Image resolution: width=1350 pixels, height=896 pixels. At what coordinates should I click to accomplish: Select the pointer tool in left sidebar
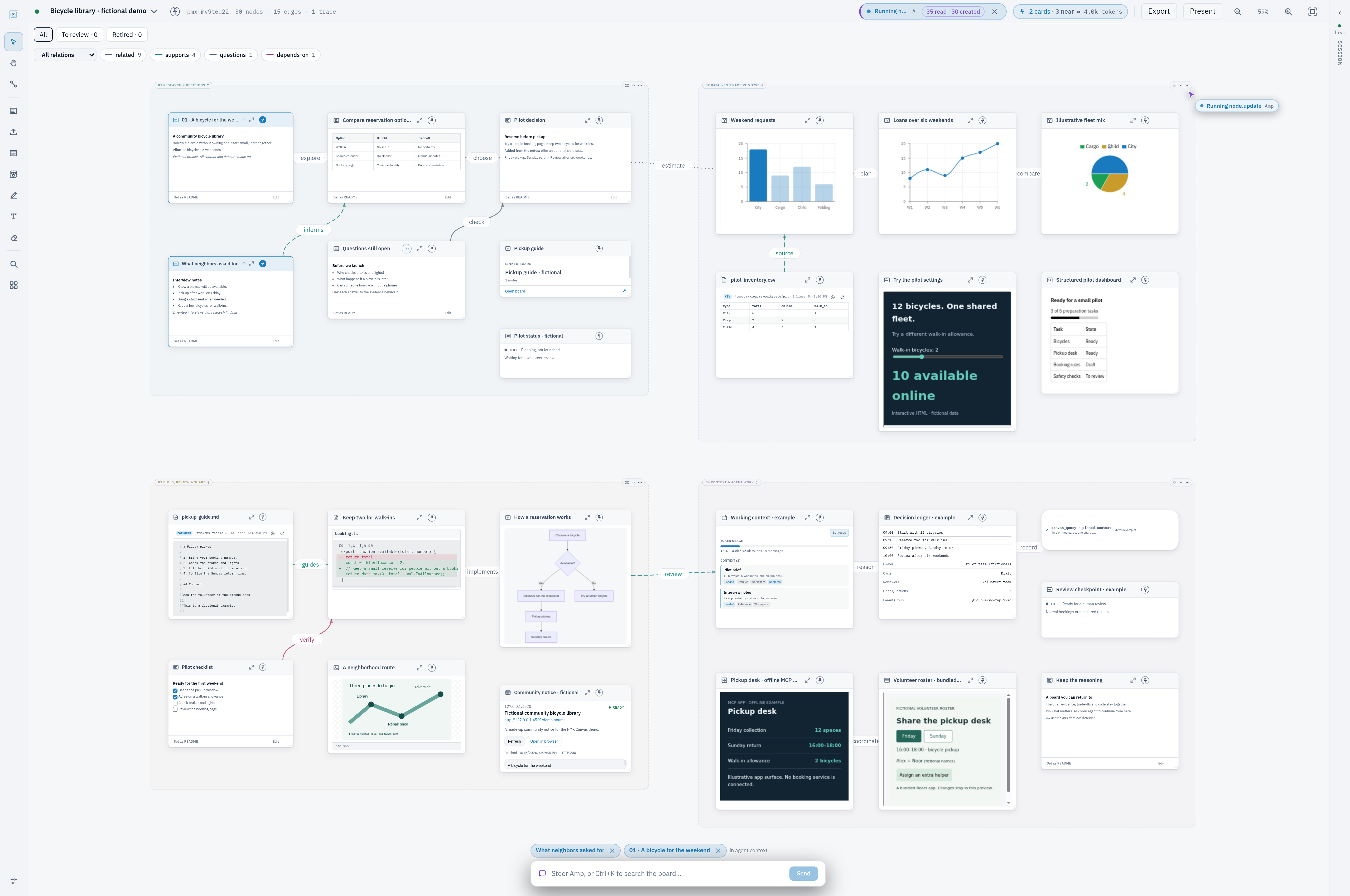[14, 42]
